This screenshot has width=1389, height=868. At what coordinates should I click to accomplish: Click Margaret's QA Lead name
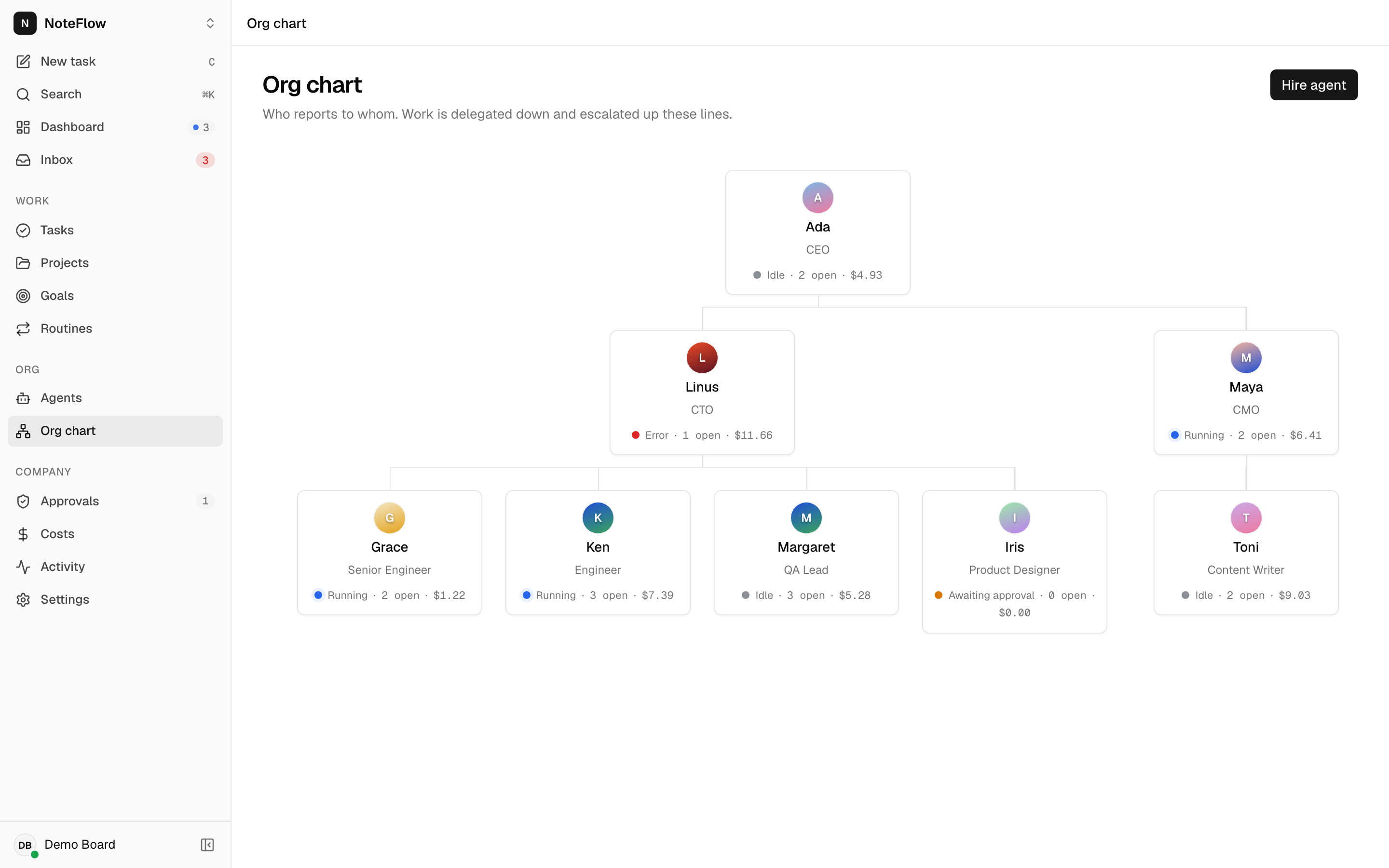click(806, 547)
